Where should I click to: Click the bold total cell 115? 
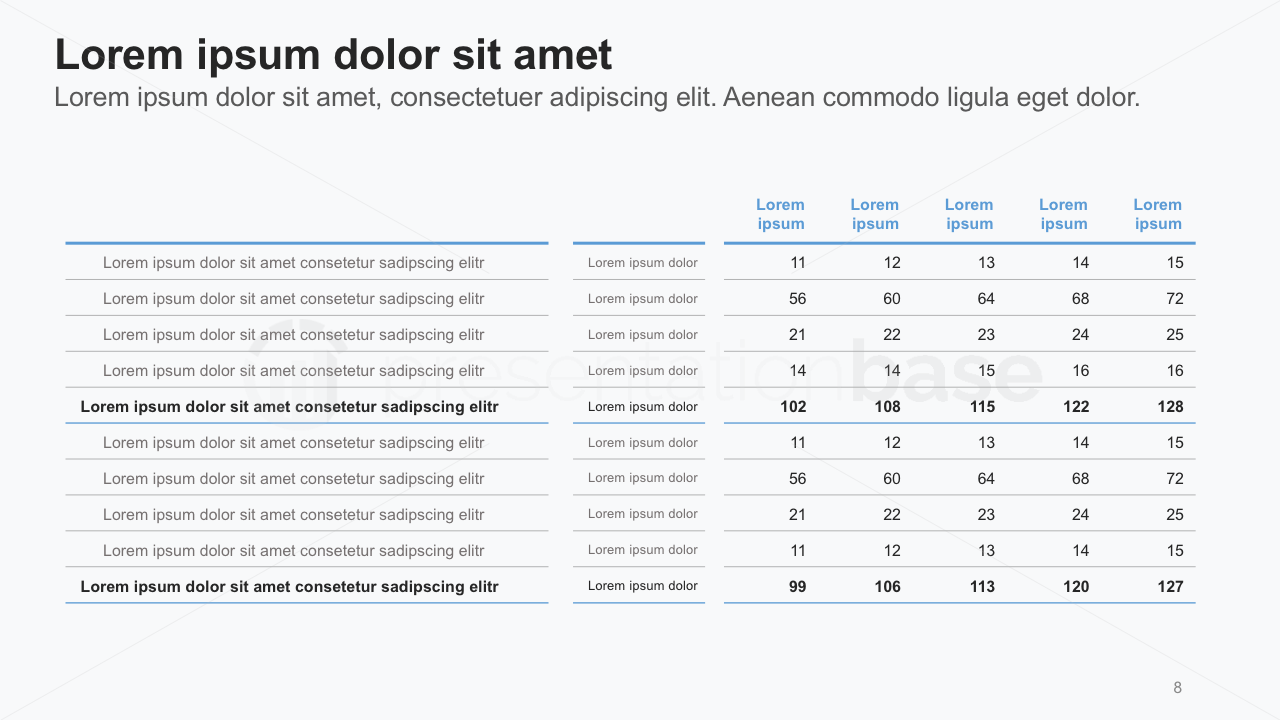982,407
